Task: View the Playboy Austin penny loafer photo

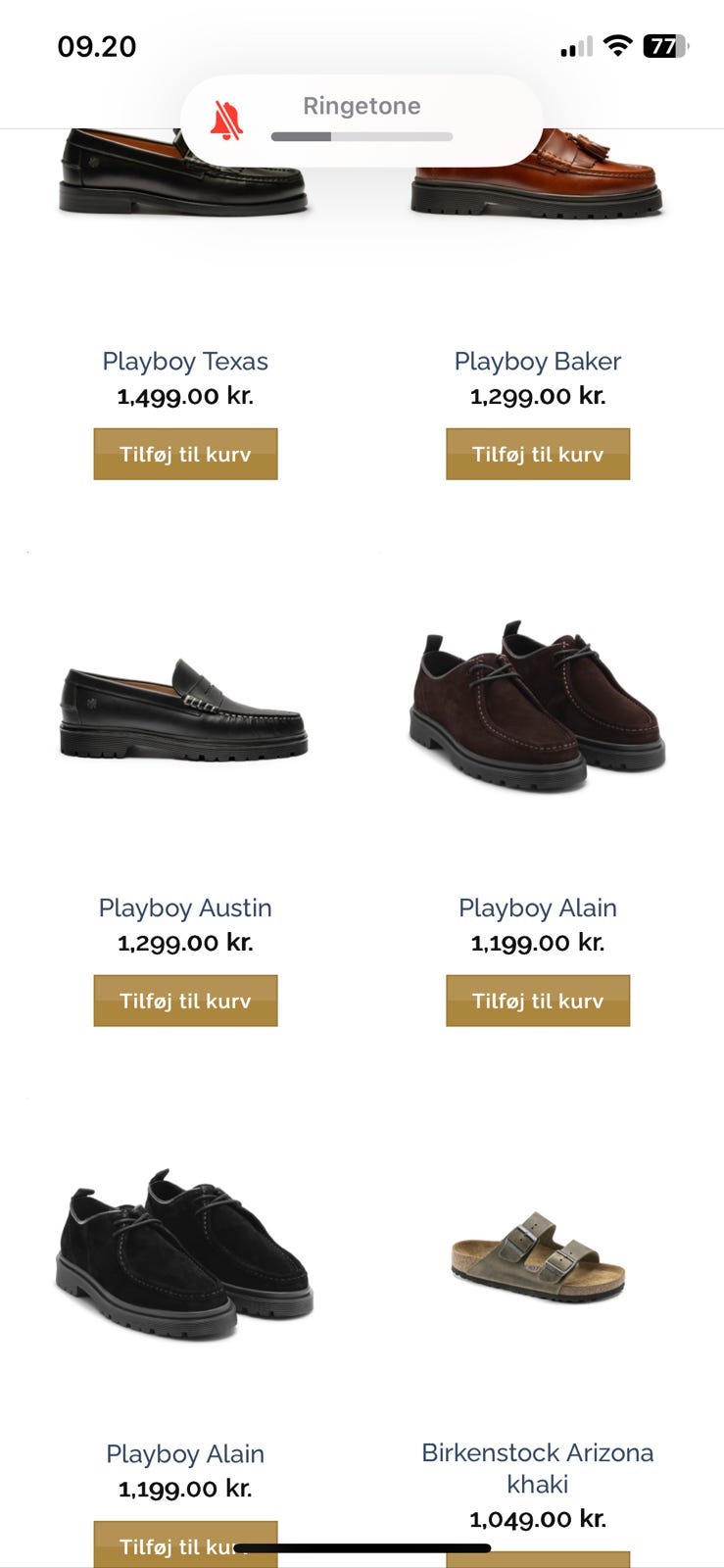Action: 185,710
